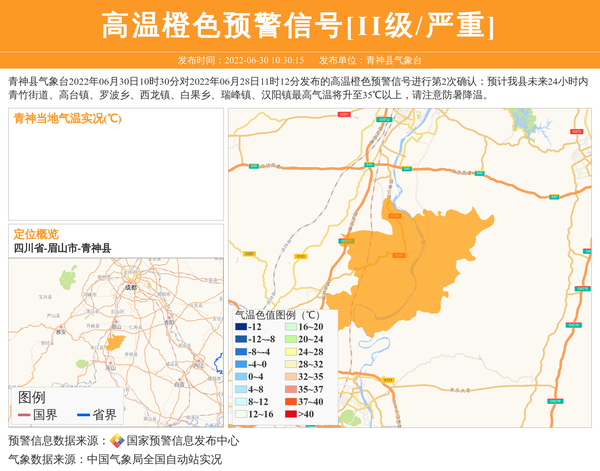Click the small orange county shape in overview map
The height and width of the screenshot is (471, 600).
pyautogui.click(x=116, y=343)
